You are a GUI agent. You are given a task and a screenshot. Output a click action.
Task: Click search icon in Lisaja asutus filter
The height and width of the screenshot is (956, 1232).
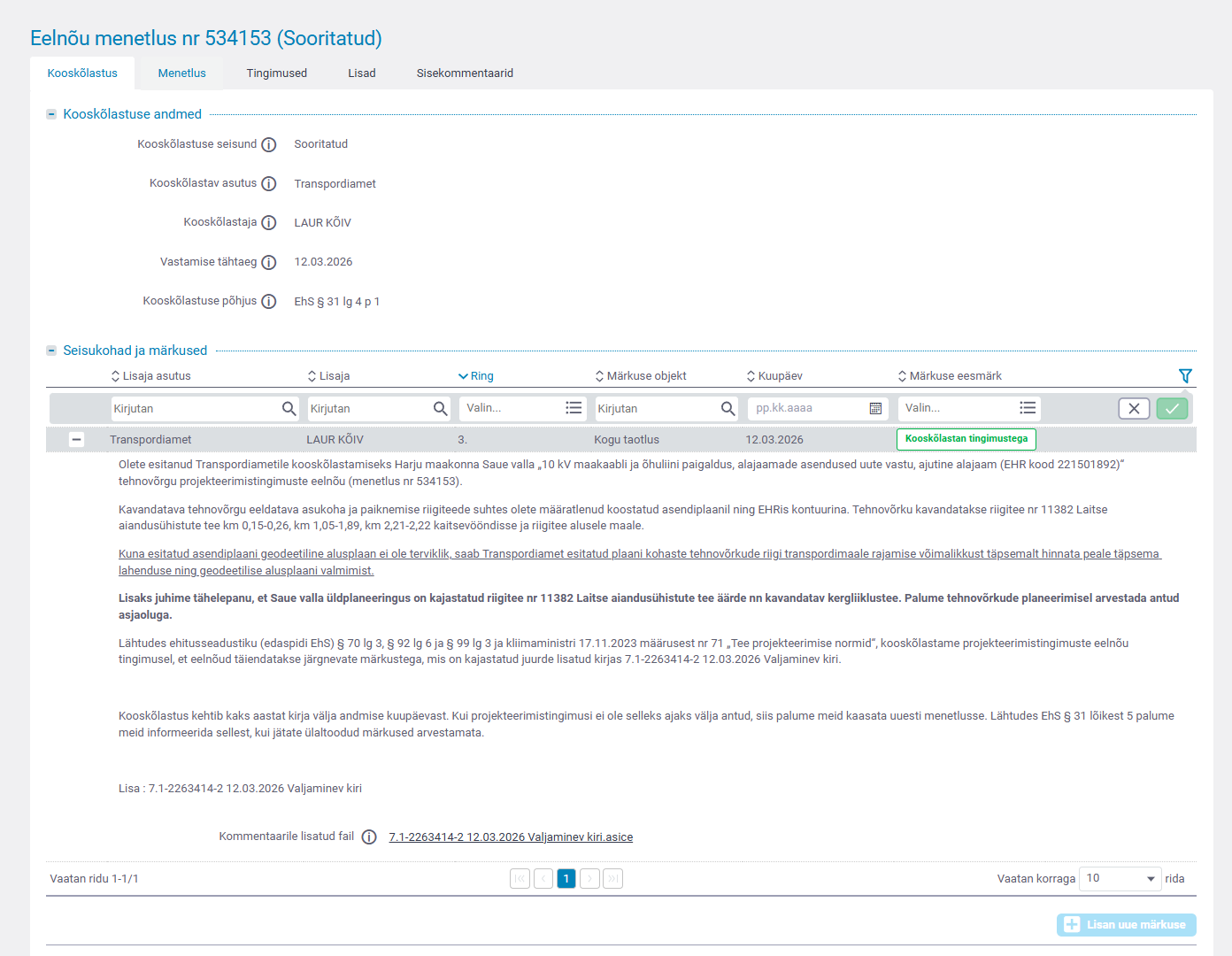click(x=289, y=409)
